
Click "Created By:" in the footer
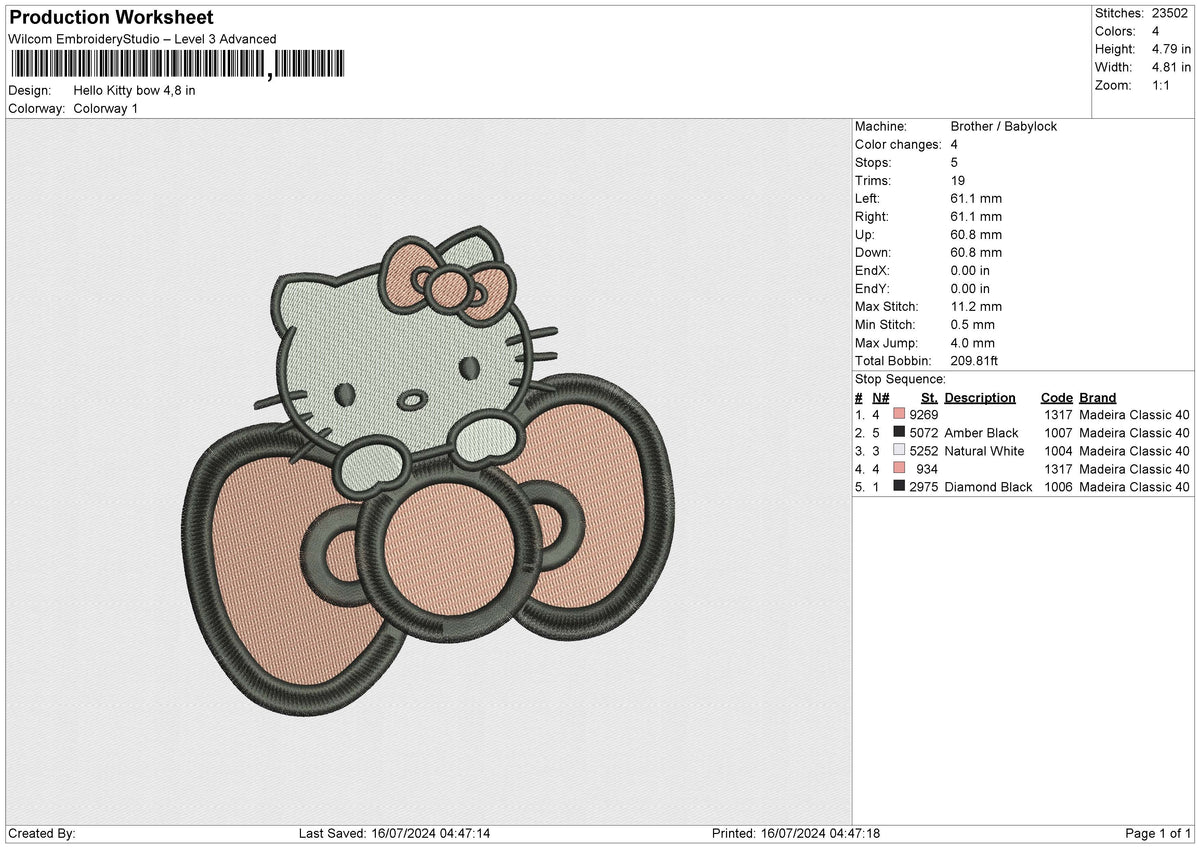[42, 833]
